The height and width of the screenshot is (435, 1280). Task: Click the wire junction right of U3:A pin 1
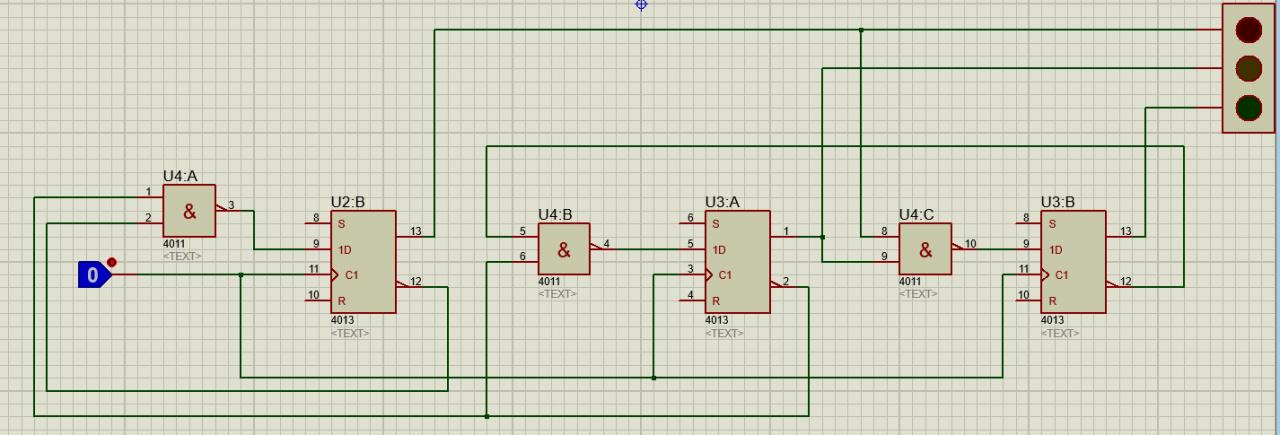[822, 237]
